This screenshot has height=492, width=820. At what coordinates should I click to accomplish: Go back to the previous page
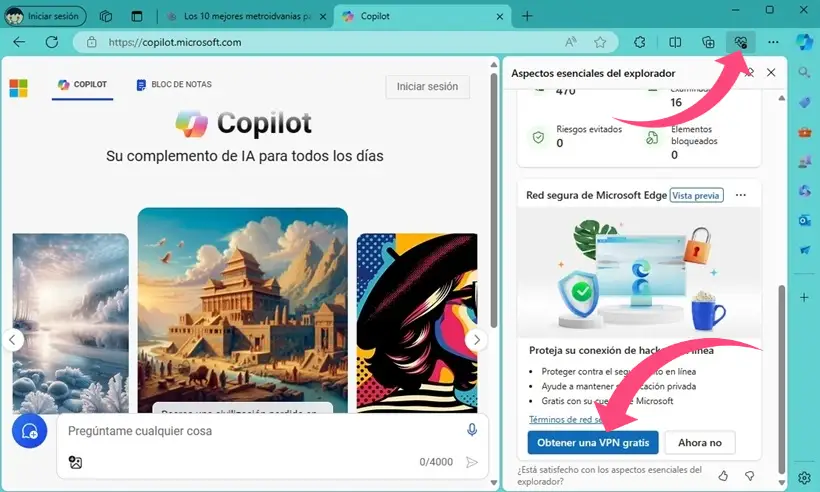pos(19,42)
